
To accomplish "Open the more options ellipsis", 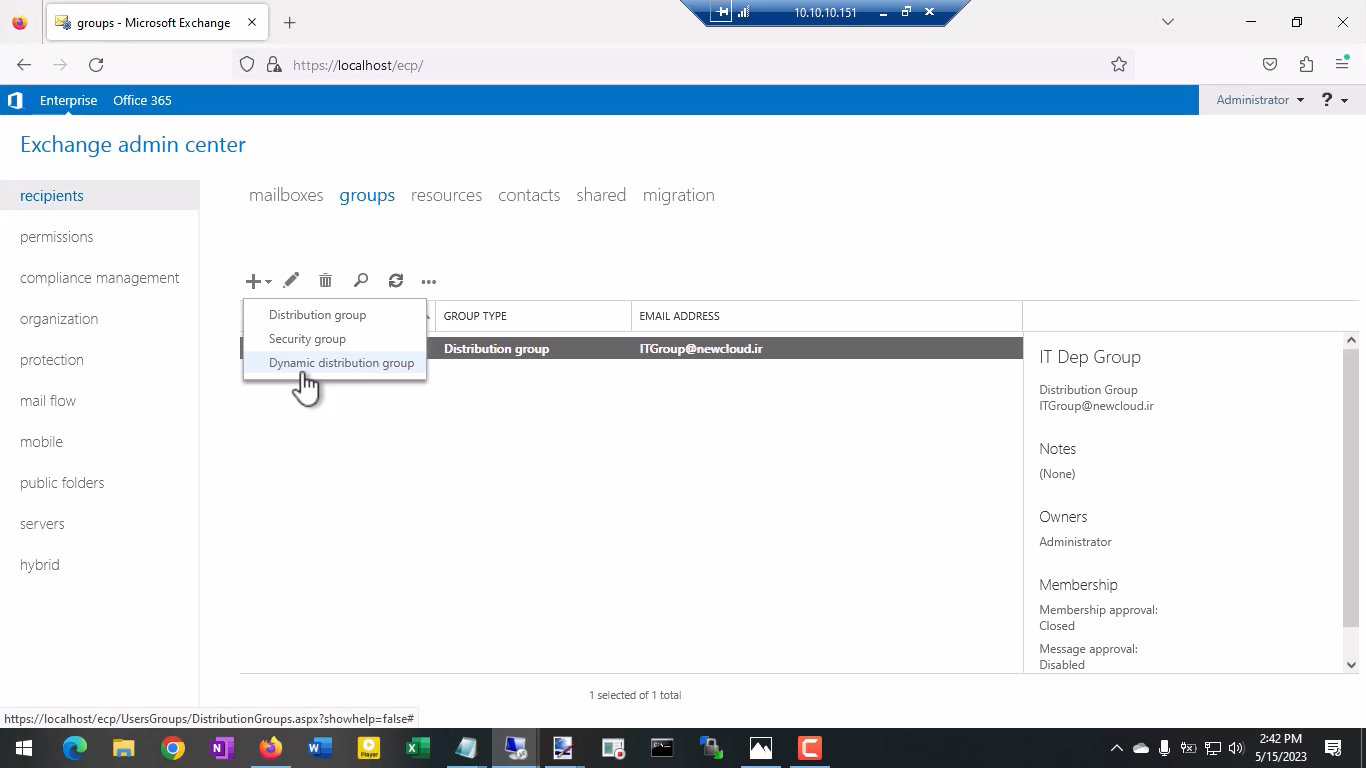I will coord(429,282).
